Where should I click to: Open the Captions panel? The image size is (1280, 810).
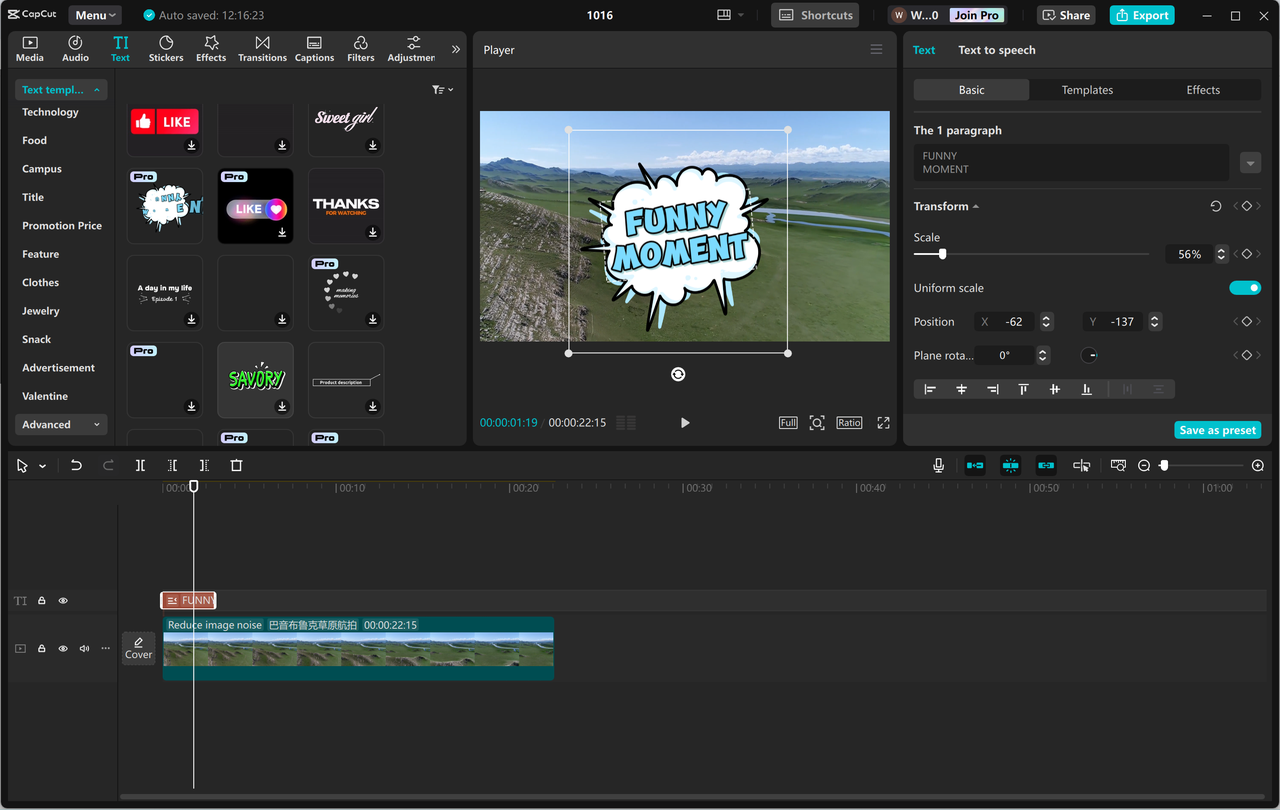click(314, 48)
